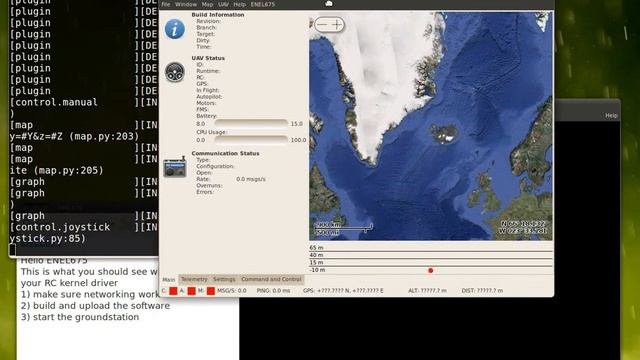Click the MSG/S: 0.0 status entry
Image resolution: width=640 pixels, height=360 pixels.
pyautogui.click(x=232, y=291)
